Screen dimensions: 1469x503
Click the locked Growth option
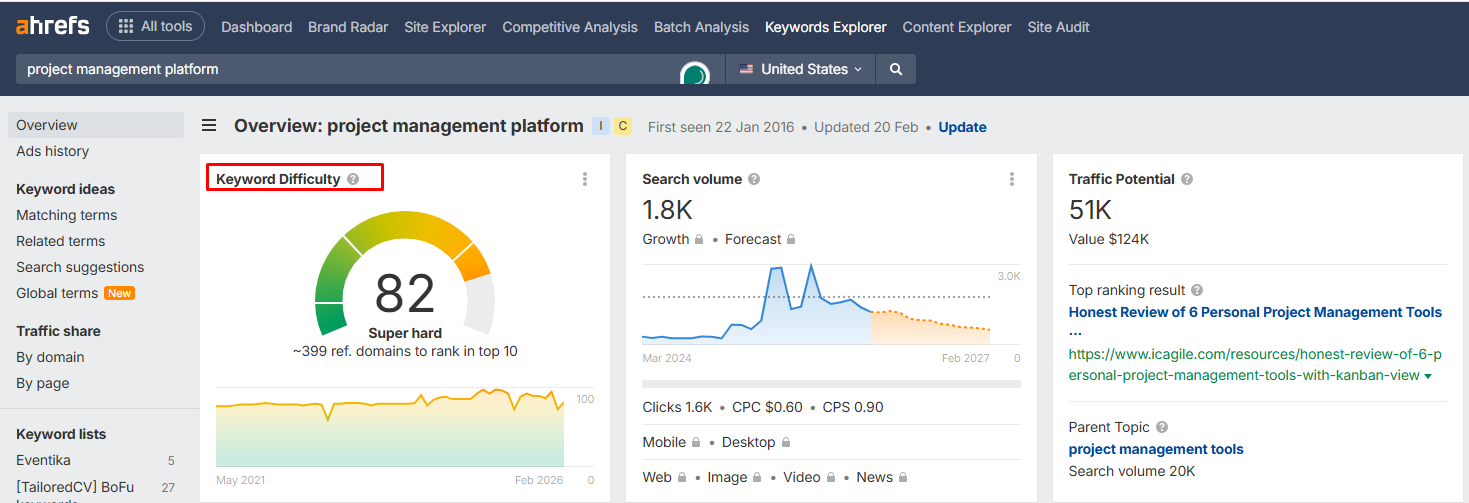(x=673, y=239)
